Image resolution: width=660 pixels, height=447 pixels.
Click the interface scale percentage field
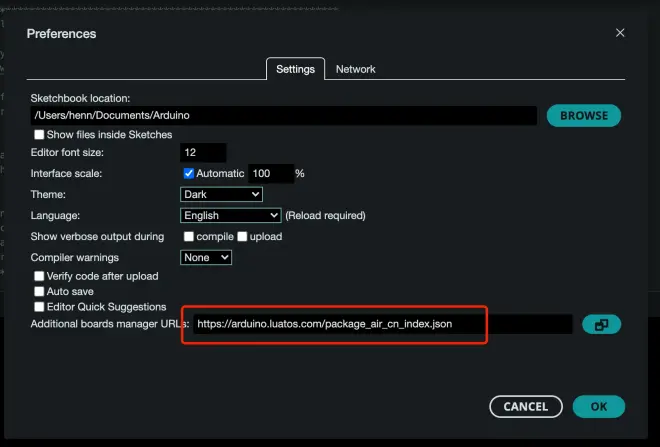tap(270, 173)
